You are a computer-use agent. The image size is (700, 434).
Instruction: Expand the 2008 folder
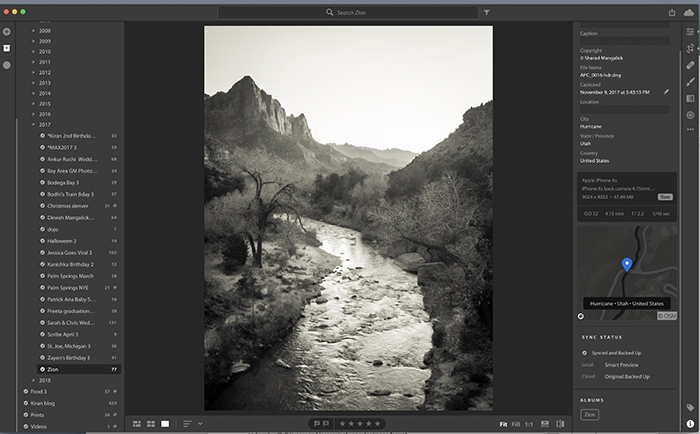point(33,31)
